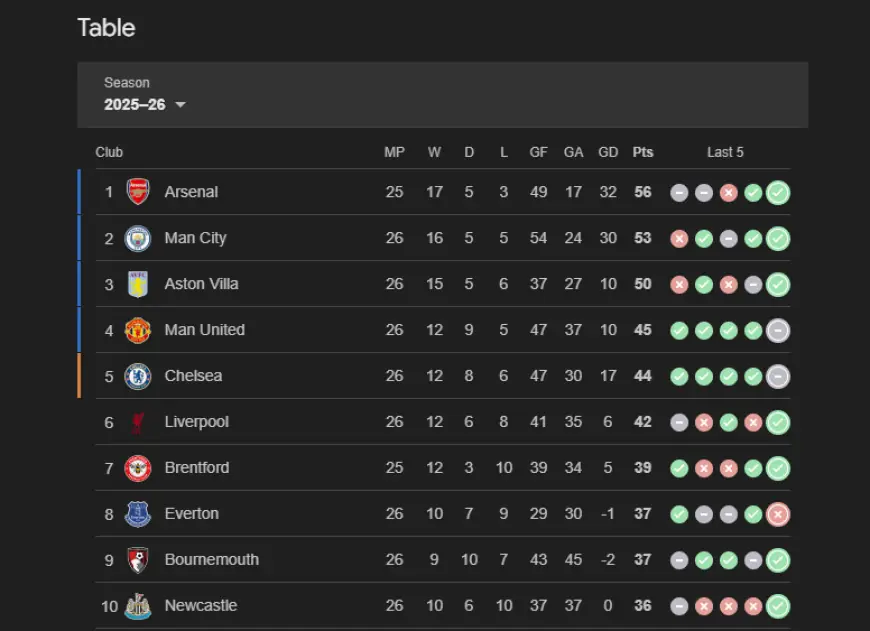Click Liverpool's first draw indicator in Last 5

pos(679,422)
